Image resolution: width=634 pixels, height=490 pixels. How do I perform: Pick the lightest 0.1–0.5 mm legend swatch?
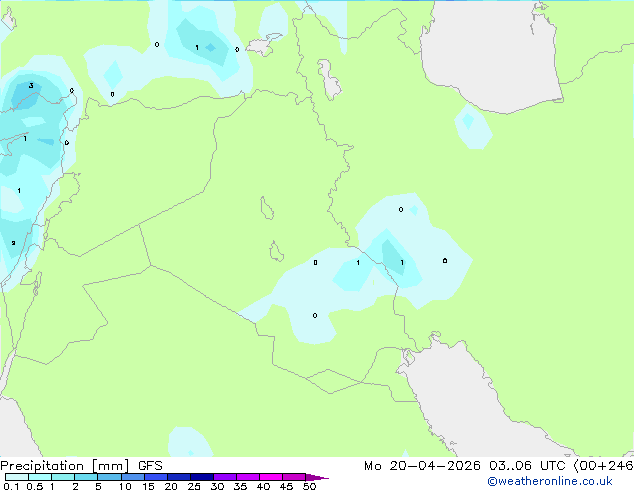pyautogui.click(x=17, y=477)
